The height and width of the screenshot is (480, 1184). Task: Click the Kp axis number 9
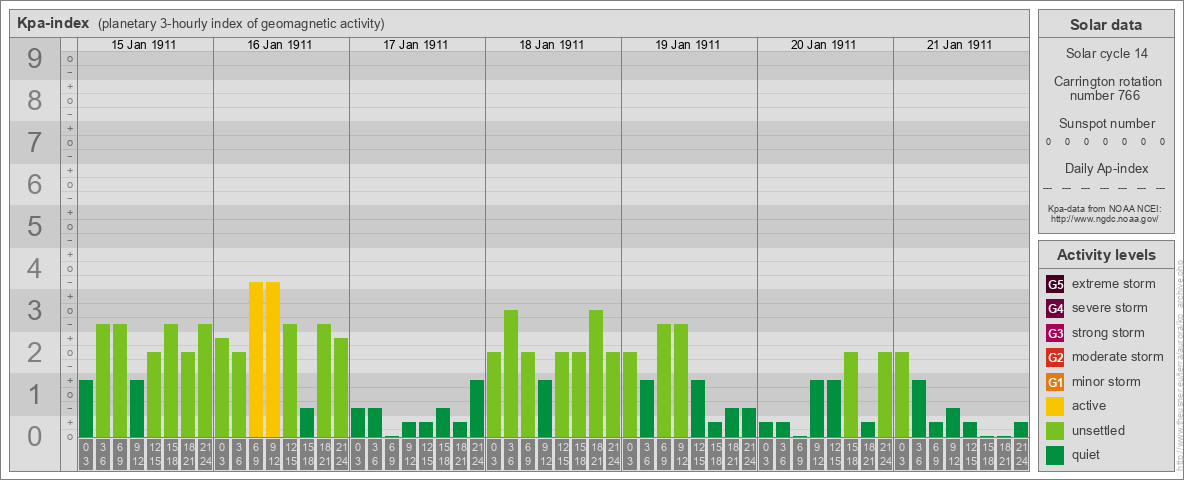[x=35, y=59]
